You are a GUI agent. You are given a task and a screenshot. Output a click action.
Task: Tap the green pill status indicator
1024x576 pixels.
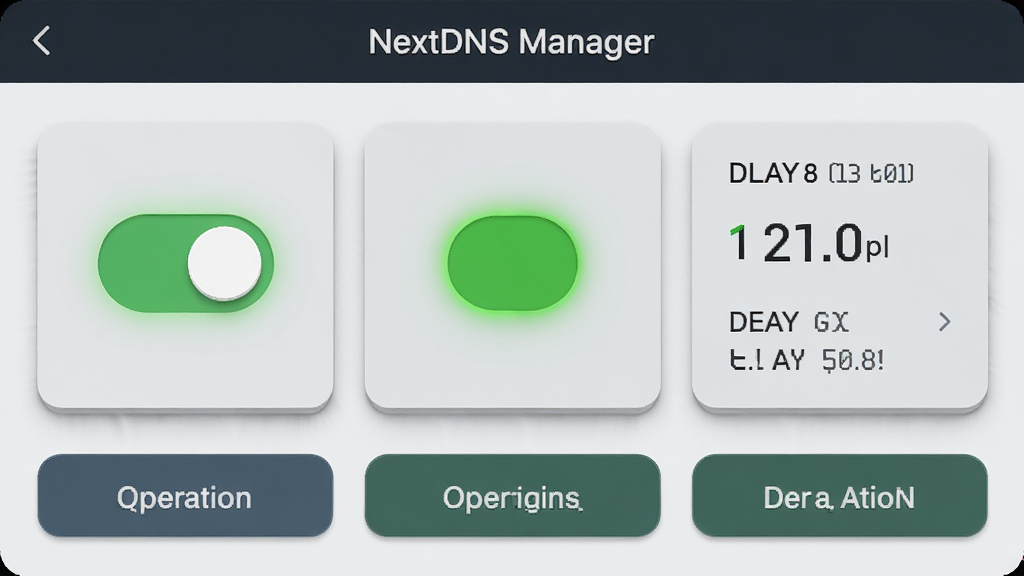click(x=513, y=263)
